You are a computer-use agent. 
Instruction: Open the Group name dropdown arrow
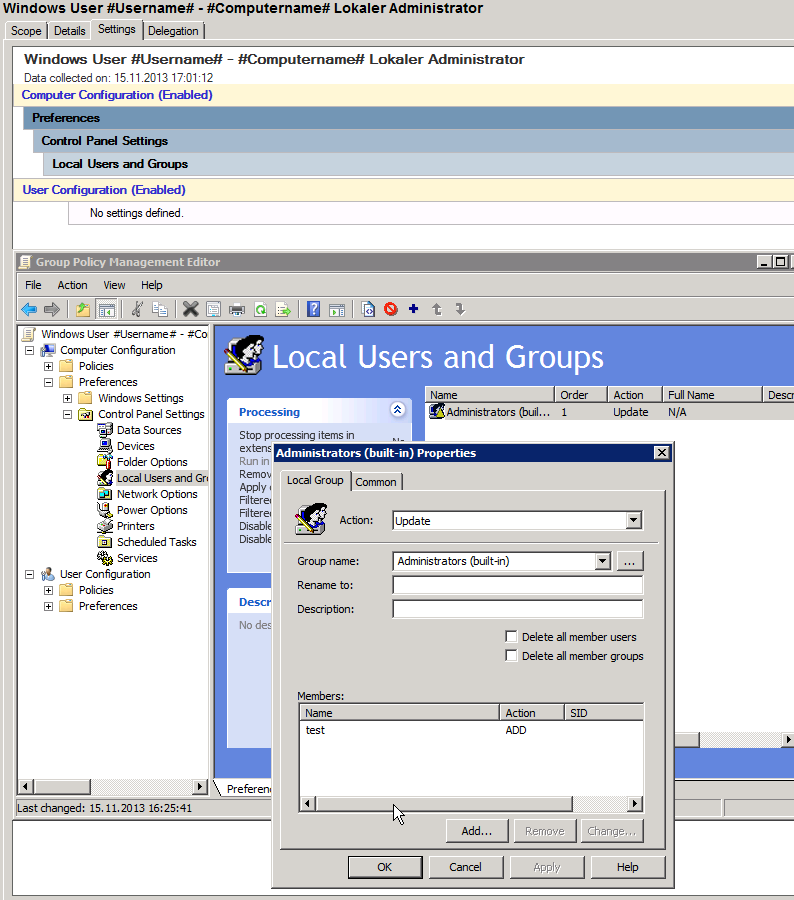[x=602, y=561]
